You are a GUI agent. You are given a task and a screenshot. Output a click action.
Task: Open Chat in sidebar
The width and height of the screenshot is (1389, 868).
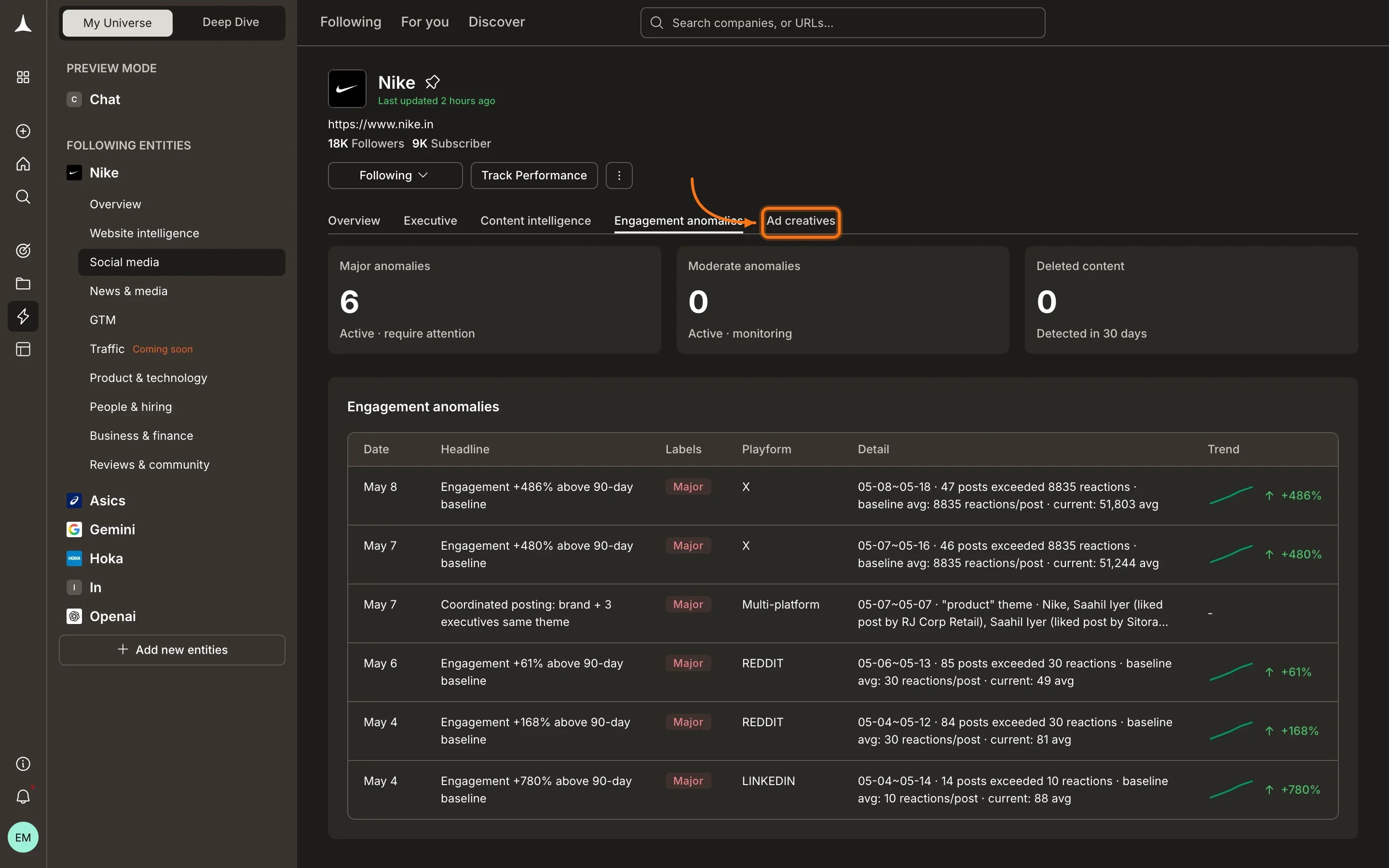click(105, 99)
